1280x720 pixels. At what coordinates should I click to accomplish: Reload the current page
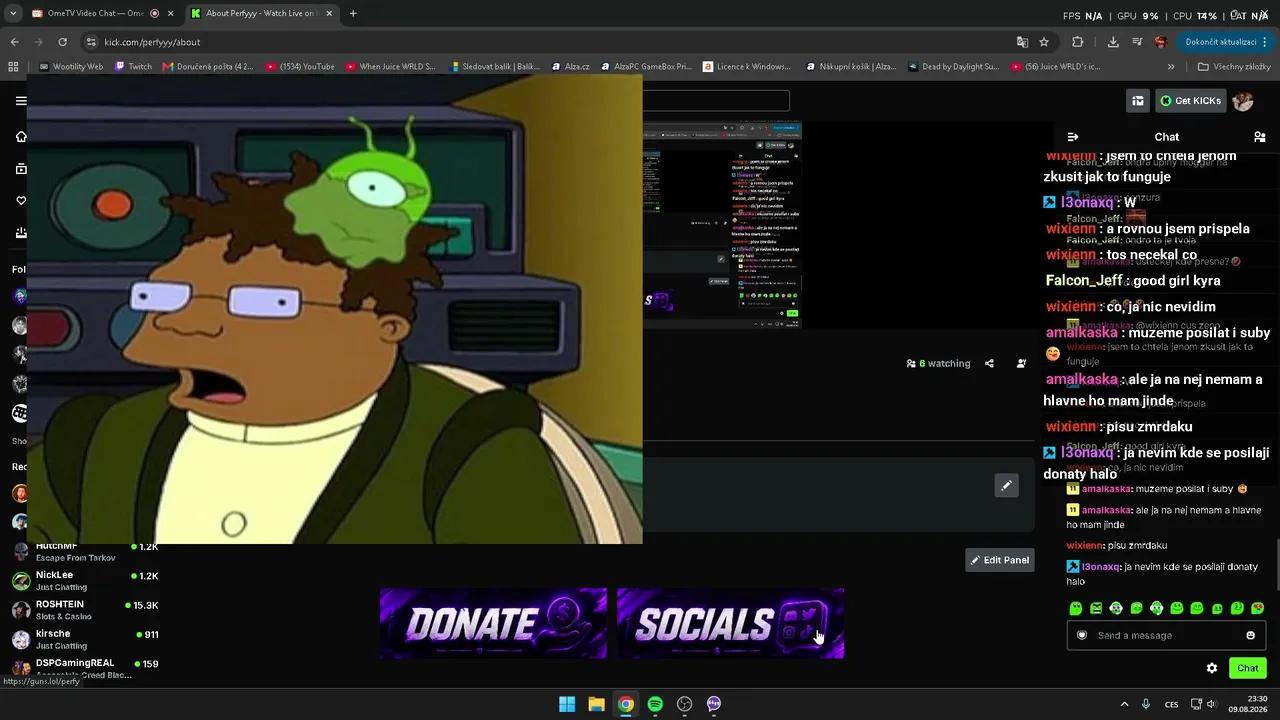[x=62, y=42]
